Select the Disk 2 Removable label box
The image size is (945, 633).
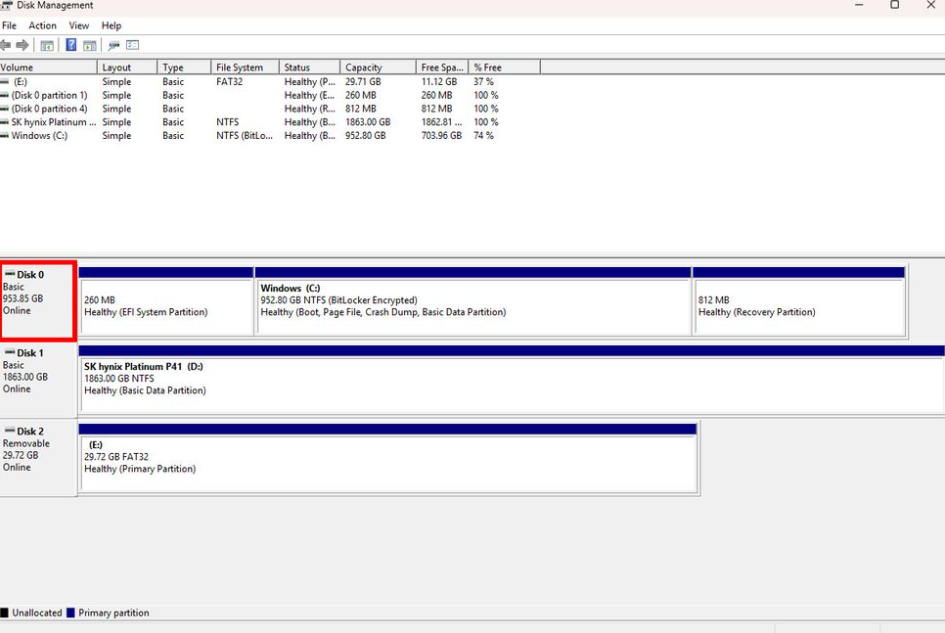[x=37, y=457]
